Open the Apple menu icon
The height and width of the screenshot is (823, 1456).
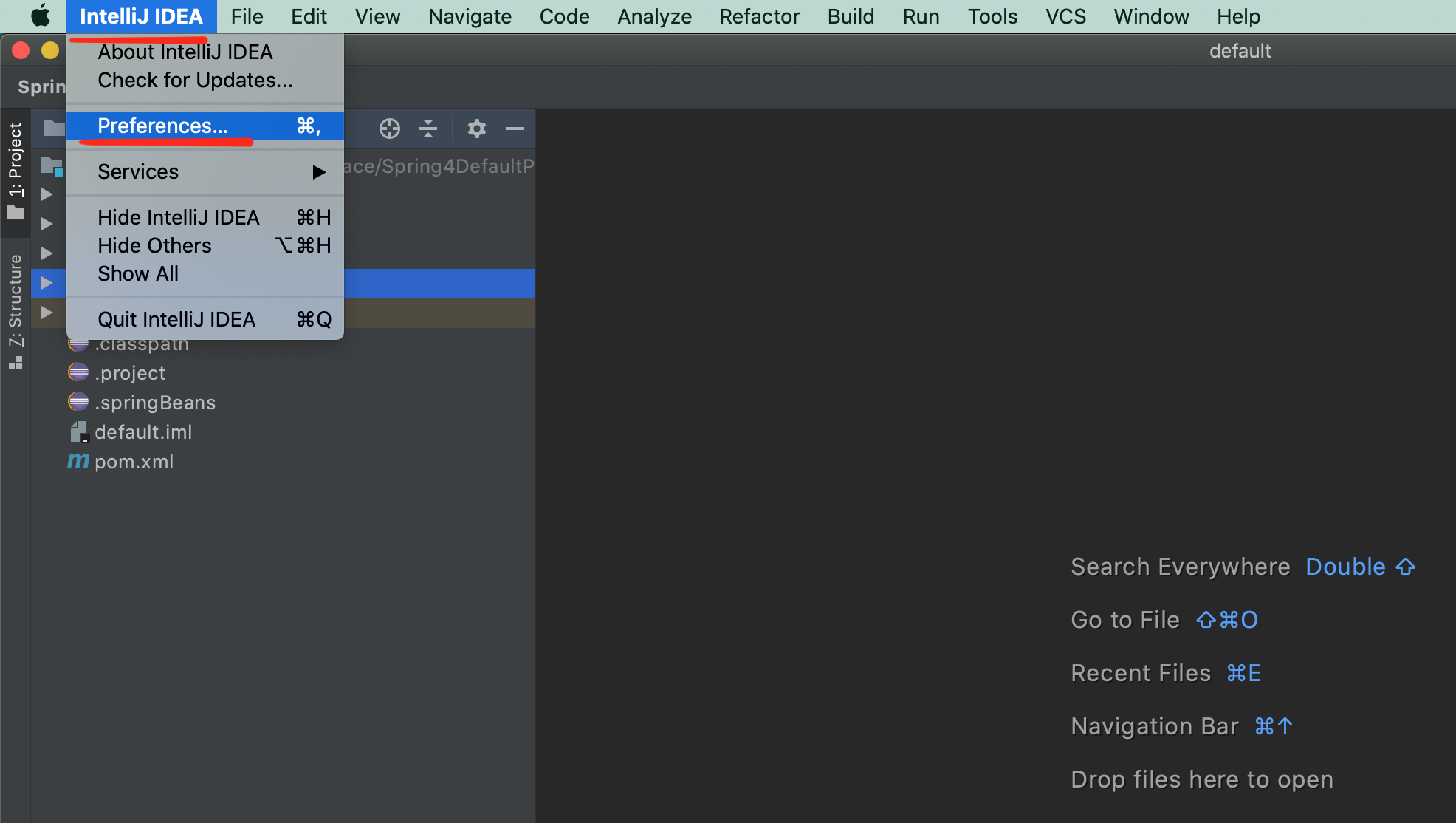(41, 16)
